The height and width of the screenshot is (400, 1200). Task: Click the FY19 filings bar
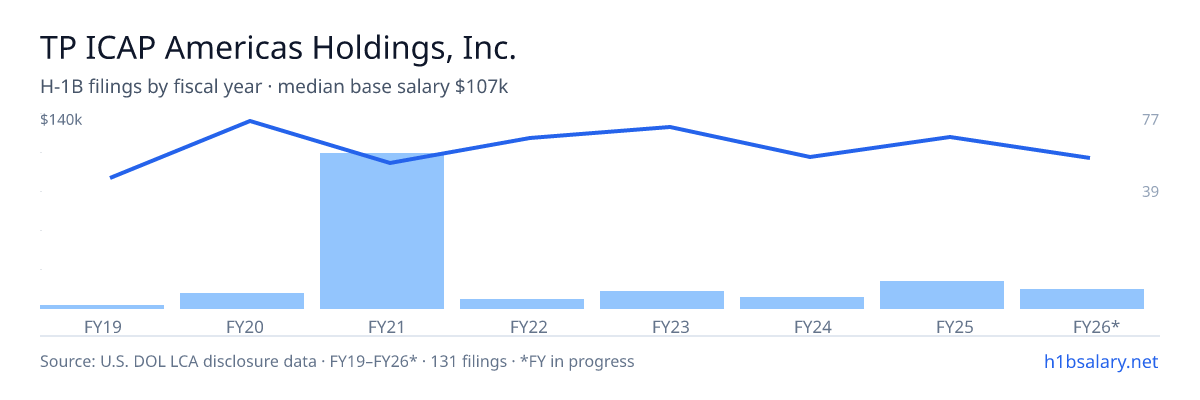point(102,307)
